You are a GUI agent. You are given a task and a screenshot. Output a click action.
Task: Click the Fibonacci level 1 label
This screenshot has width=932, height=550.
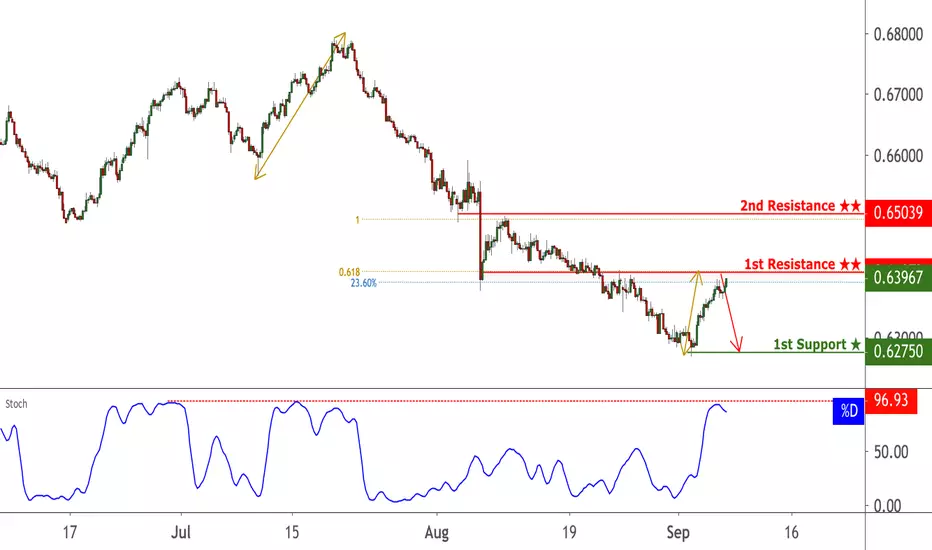click(x=357, y=220)
